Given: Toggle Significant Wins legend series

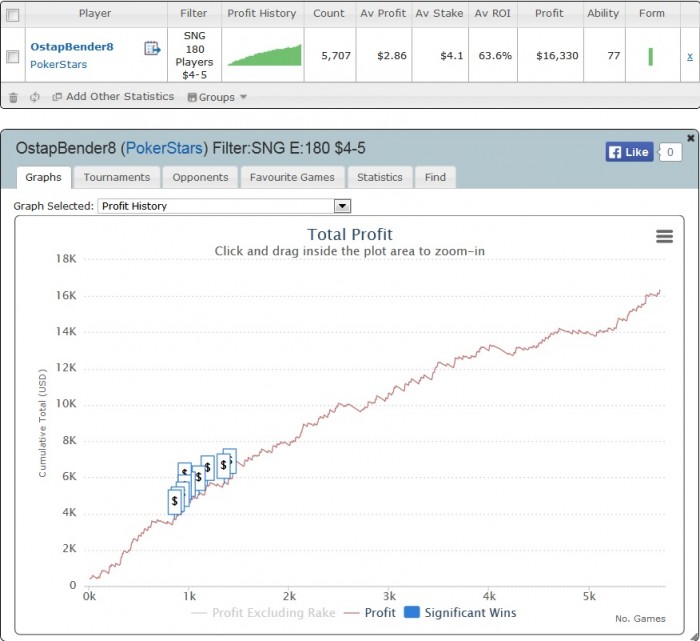Looking at the screenshot, I should (x=460, y=612).
